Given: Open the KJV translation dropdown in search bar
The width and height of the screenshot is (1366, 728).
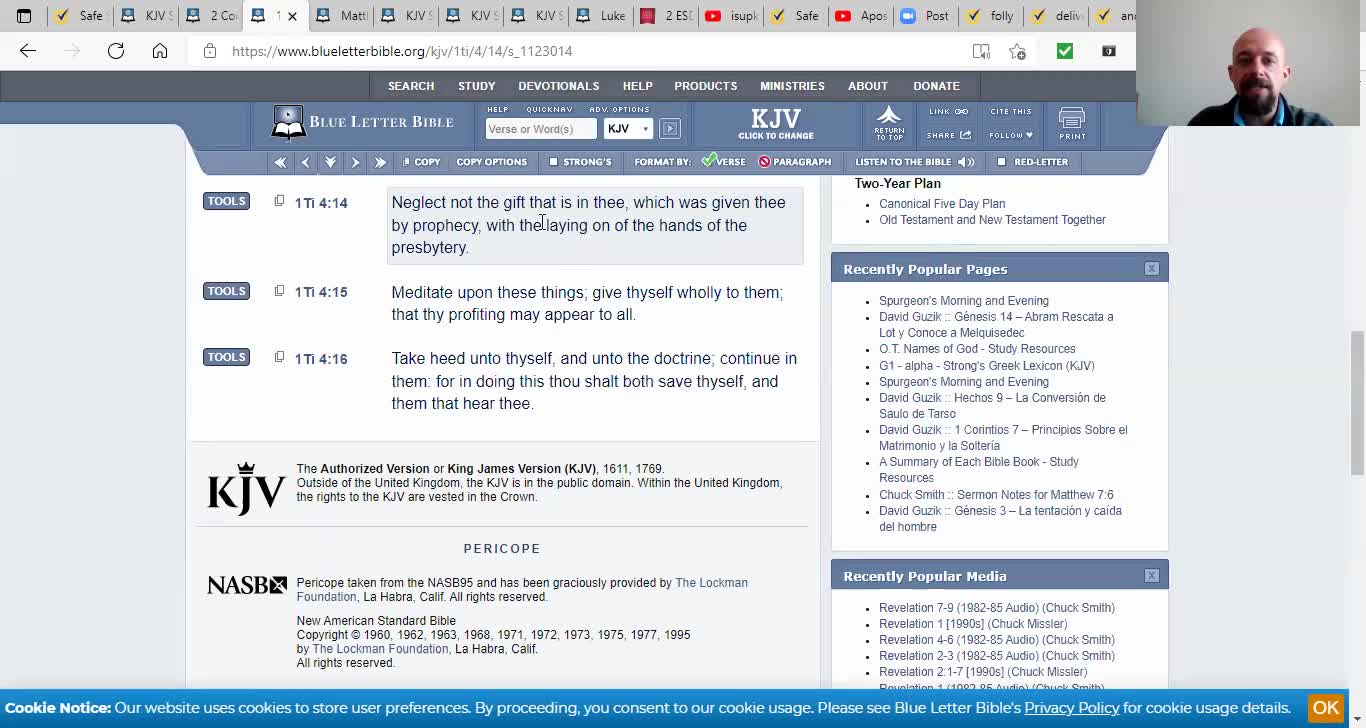Looking at the screenshot, I should point(628,129).
